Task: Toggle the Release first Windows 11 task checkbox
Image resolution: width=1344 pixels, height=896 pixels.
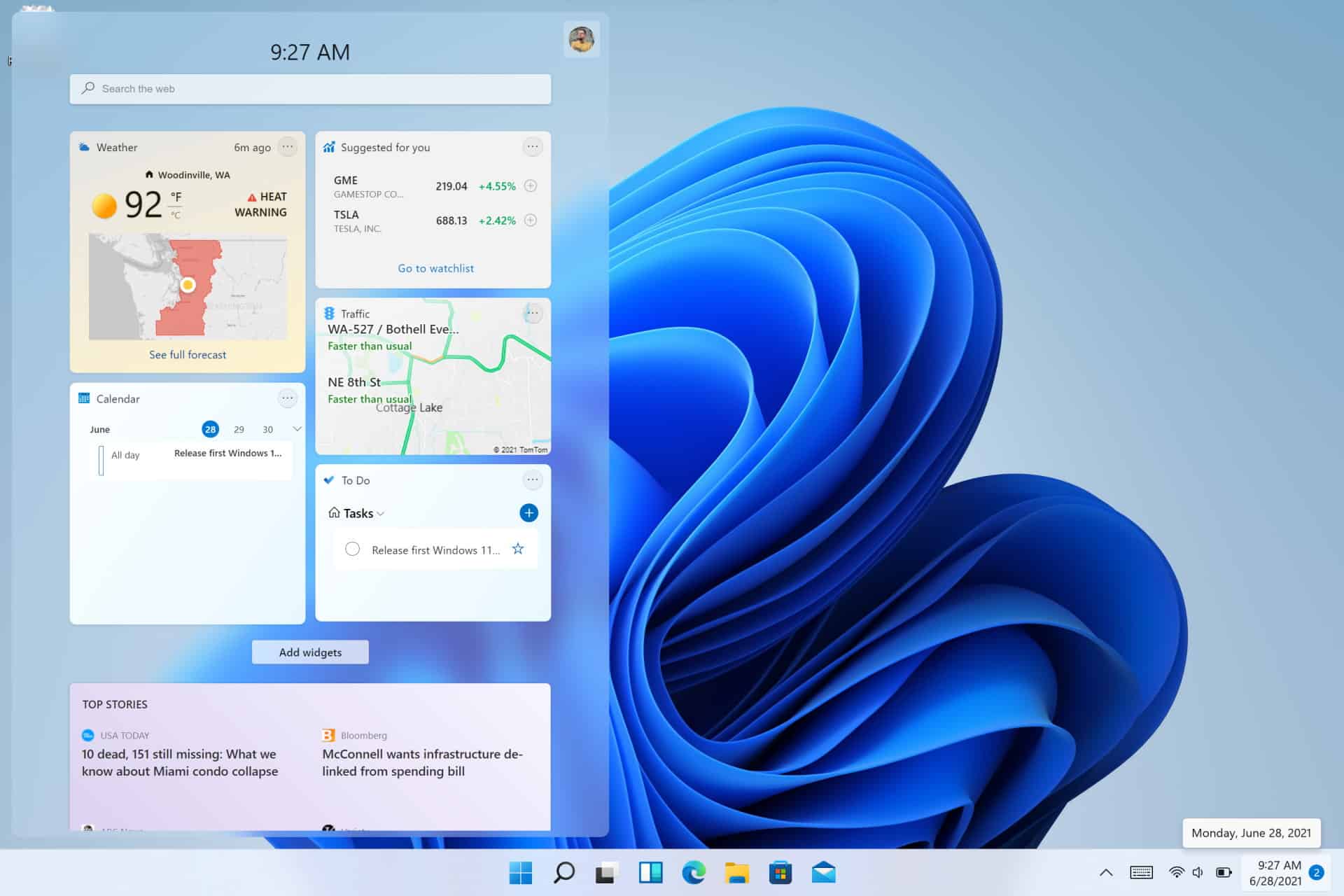Action: [352, 549]
